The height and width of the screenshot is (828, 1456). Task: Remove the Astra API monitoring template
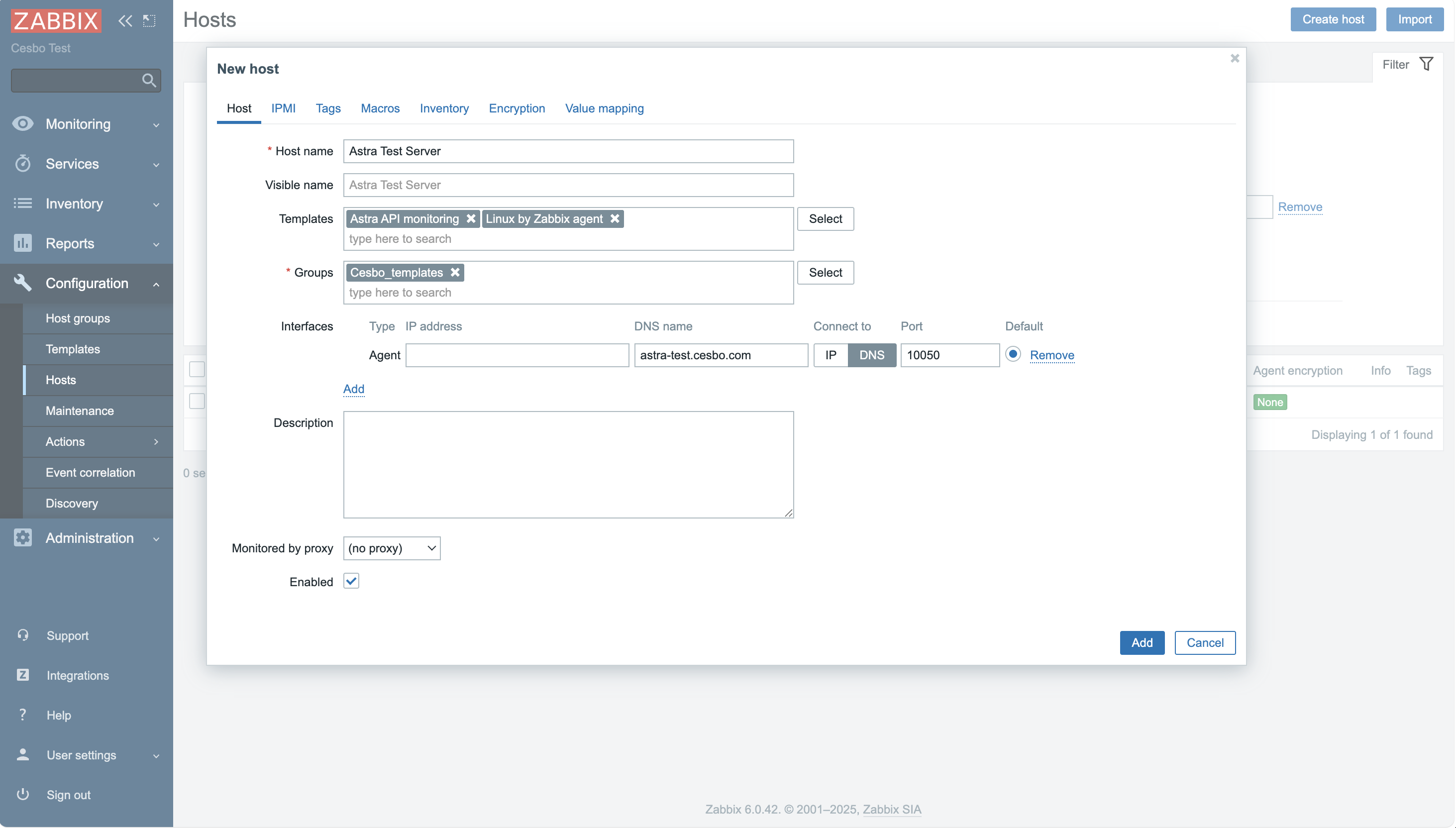[472, 218]
